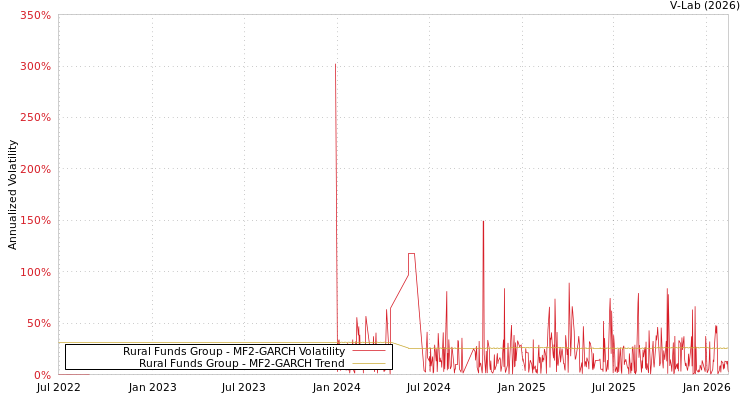Viewport: 750px width, 400px height.
Task: Click the red legend line sample
Action: (x=369, y=351)
